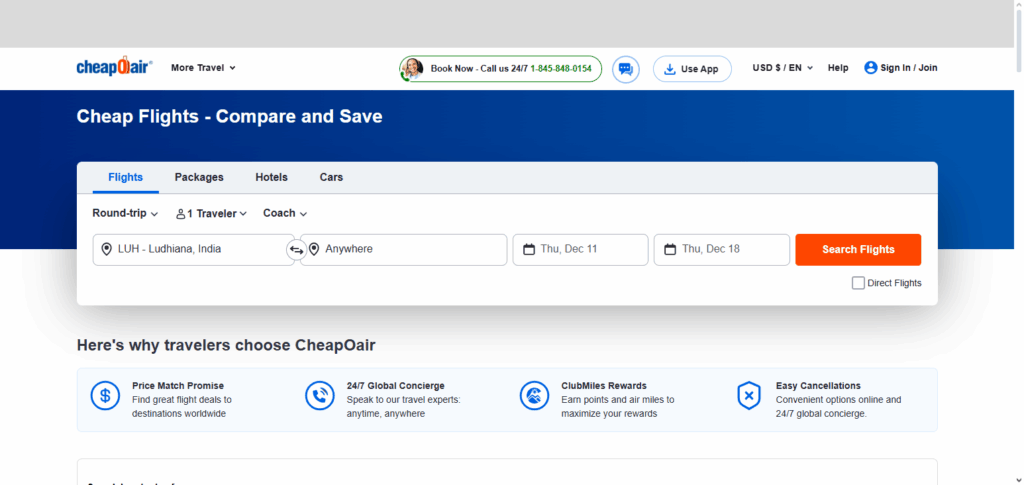Click the download icon in Use App

click(x=669, y=69)
